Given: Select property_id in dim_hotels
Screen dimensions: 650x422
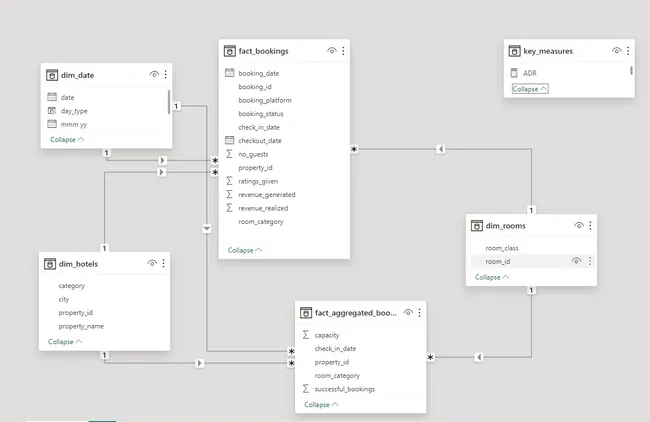Looking at the screenshot, I should tap(75, 313).
